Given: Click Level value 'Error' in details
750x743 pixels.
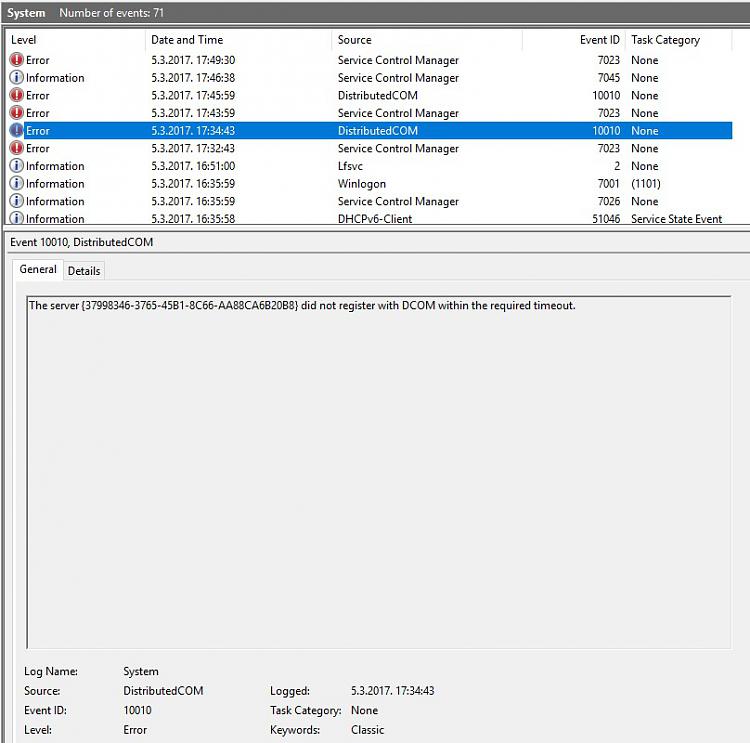Looking at the screenshot, I should (135, 730).
